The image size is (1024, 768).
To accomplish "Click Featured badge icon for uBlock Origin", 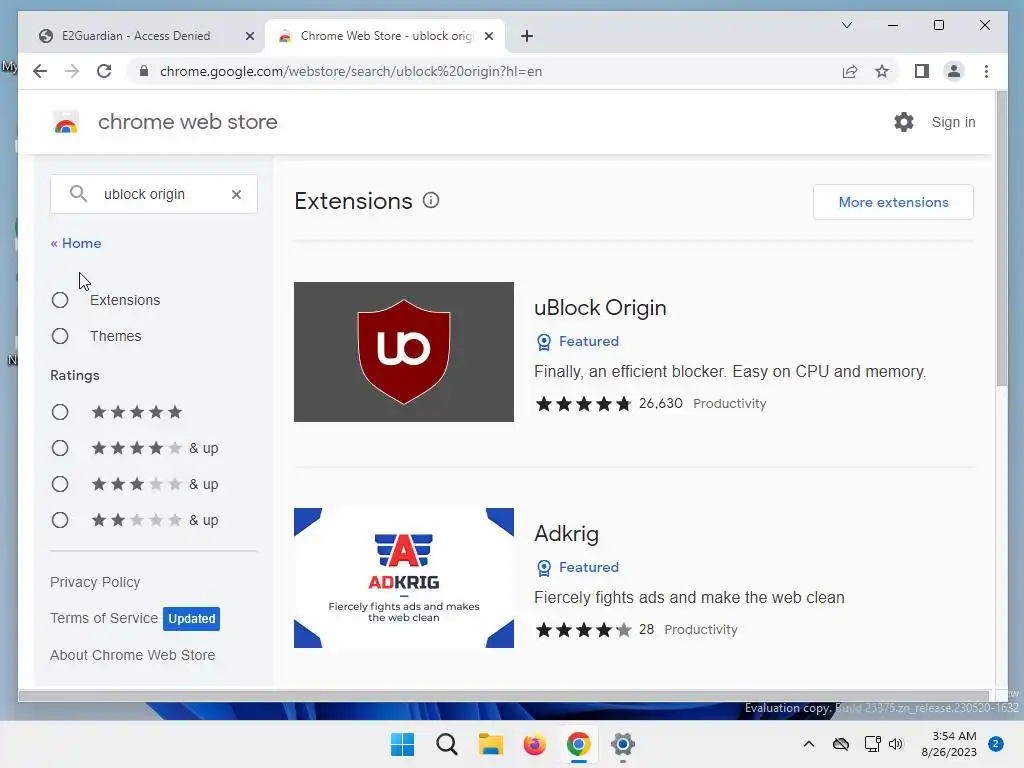I will (x=543, y=342).
